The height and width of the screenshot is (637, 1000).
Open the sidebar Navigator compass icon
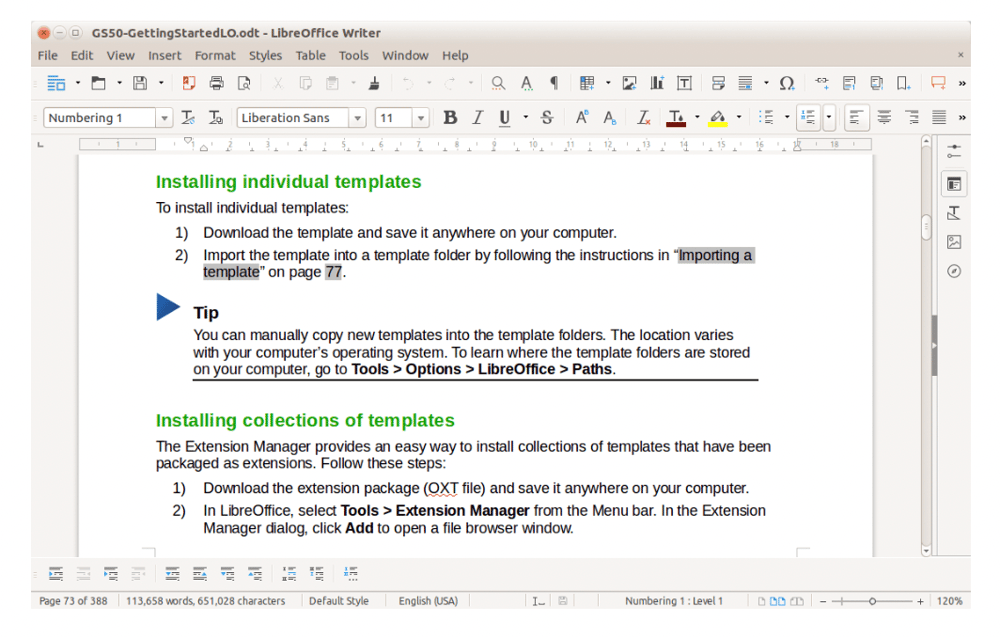954,271
